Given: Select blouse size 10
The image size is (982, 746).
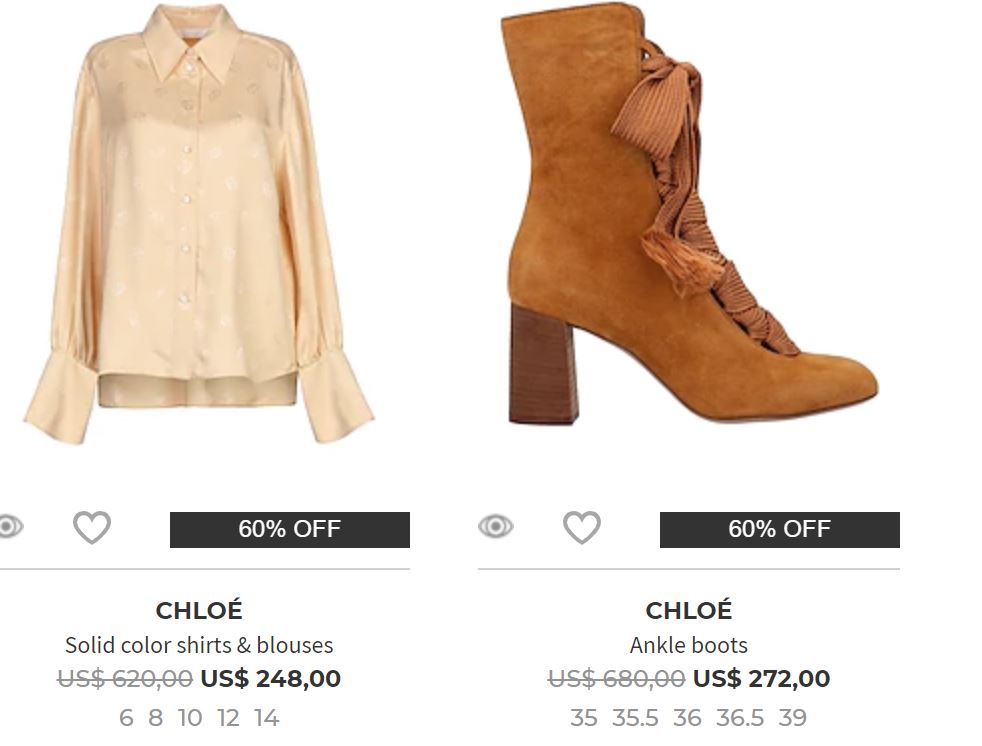Looking at the screenshot, I should point(190,718).
